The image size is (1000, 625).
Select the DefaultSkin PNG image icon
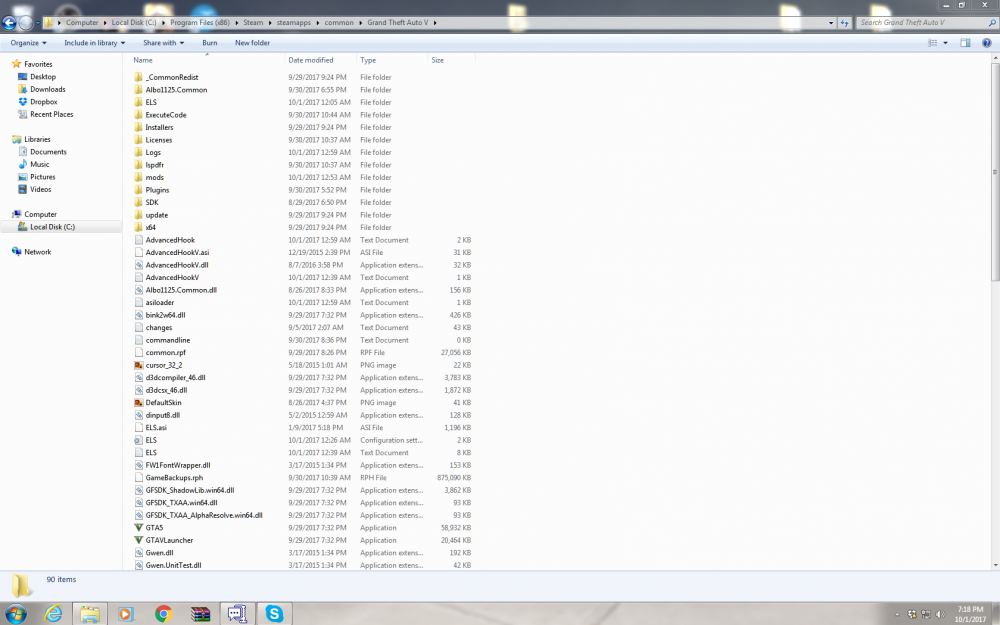coord(138,402)
